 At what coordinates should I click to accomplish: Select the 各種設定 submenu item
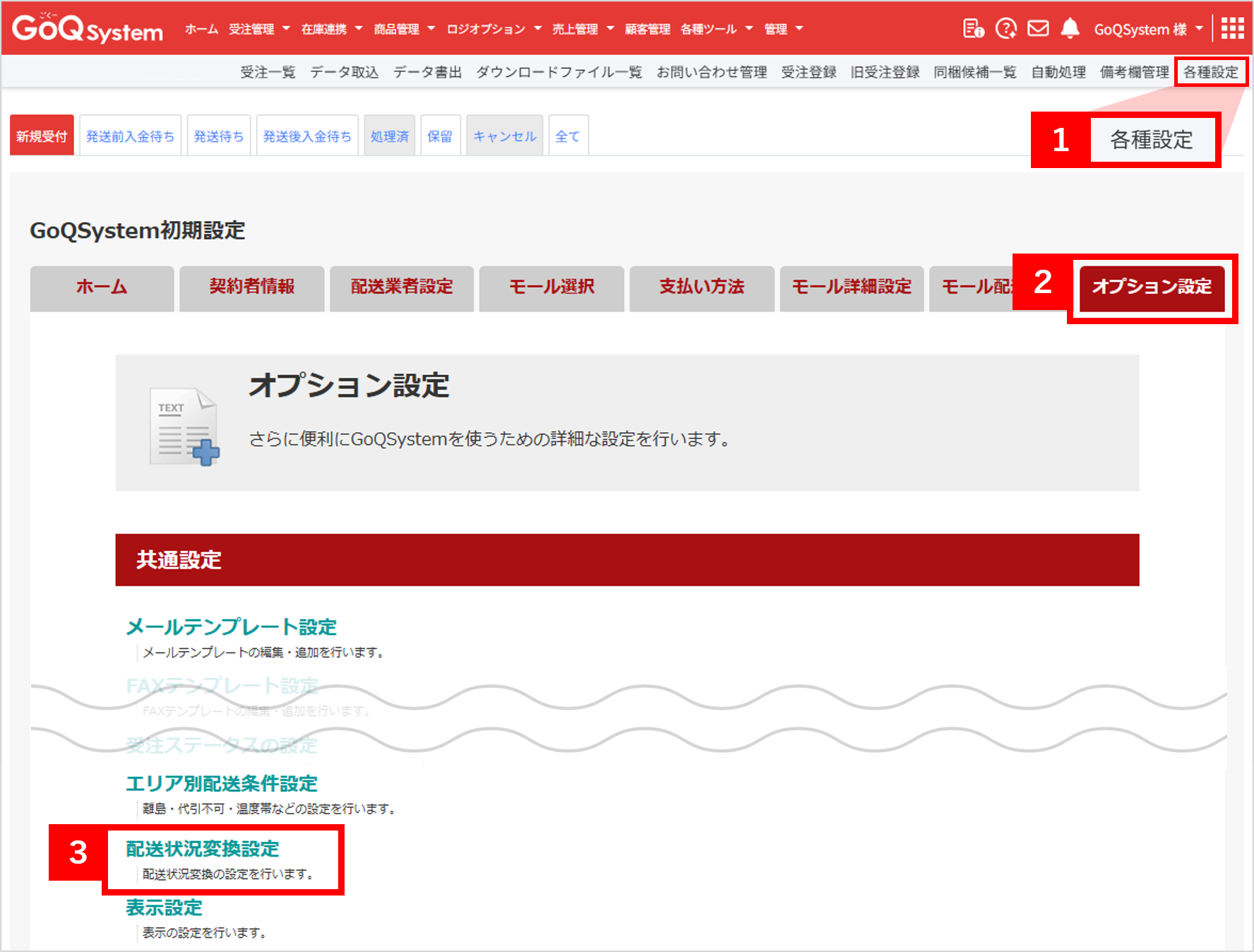click(1210, 72)
